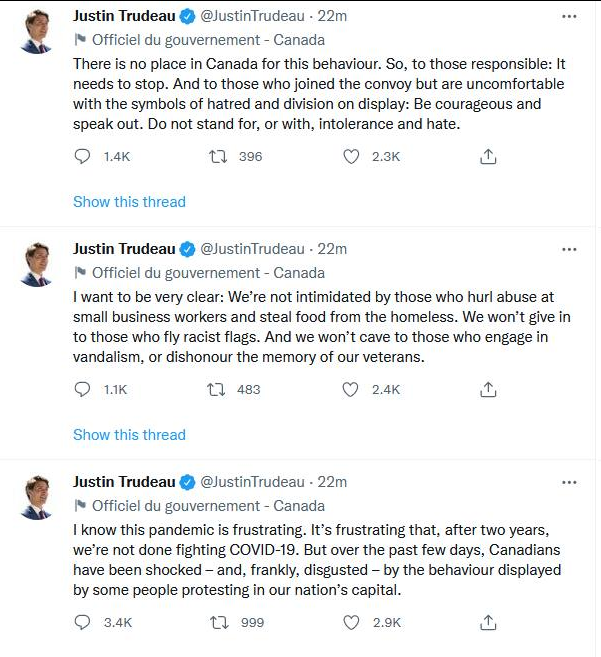The image size is (601, 657).
Task: Like the tweet with 2.3K likes
Action: pos(351,157)
